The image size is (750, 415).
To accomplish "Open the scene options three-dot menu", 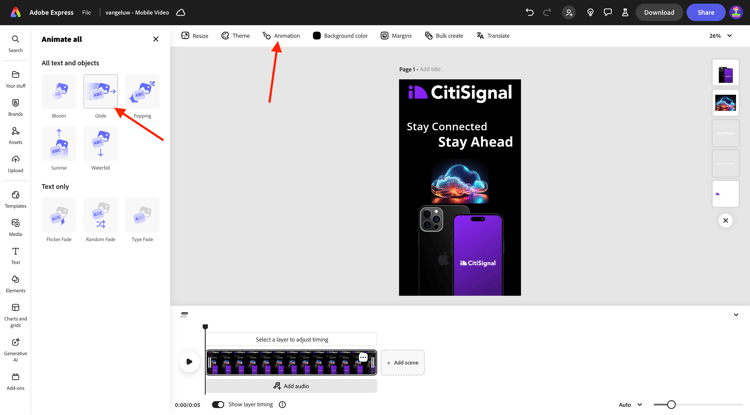I will (x=363, y=358).
